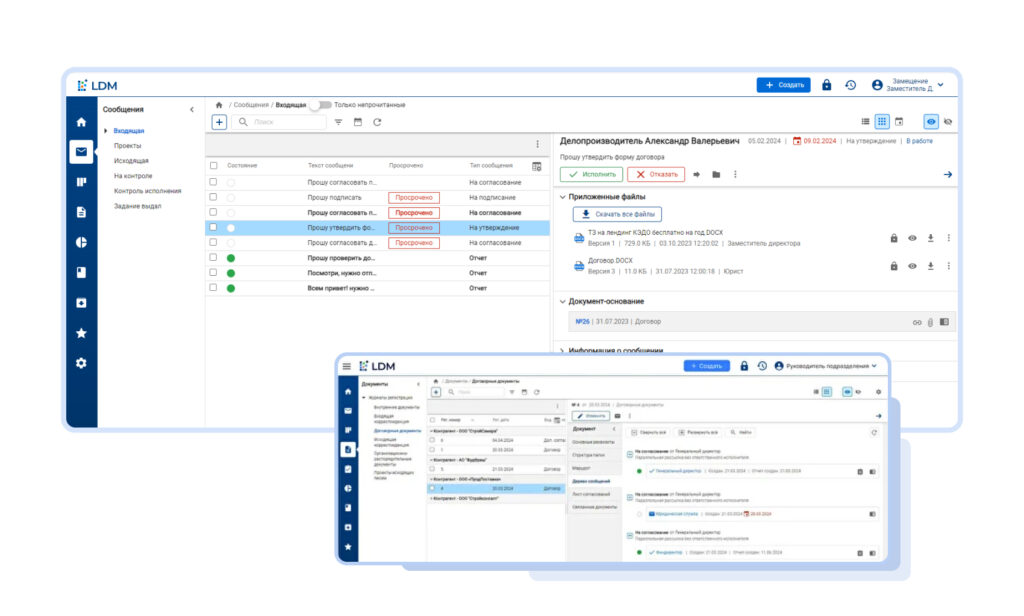This screenshot has width=1024, height=616.
Task: Click the star favorites icon in sidebar
Action: click(x=81, y=333)
